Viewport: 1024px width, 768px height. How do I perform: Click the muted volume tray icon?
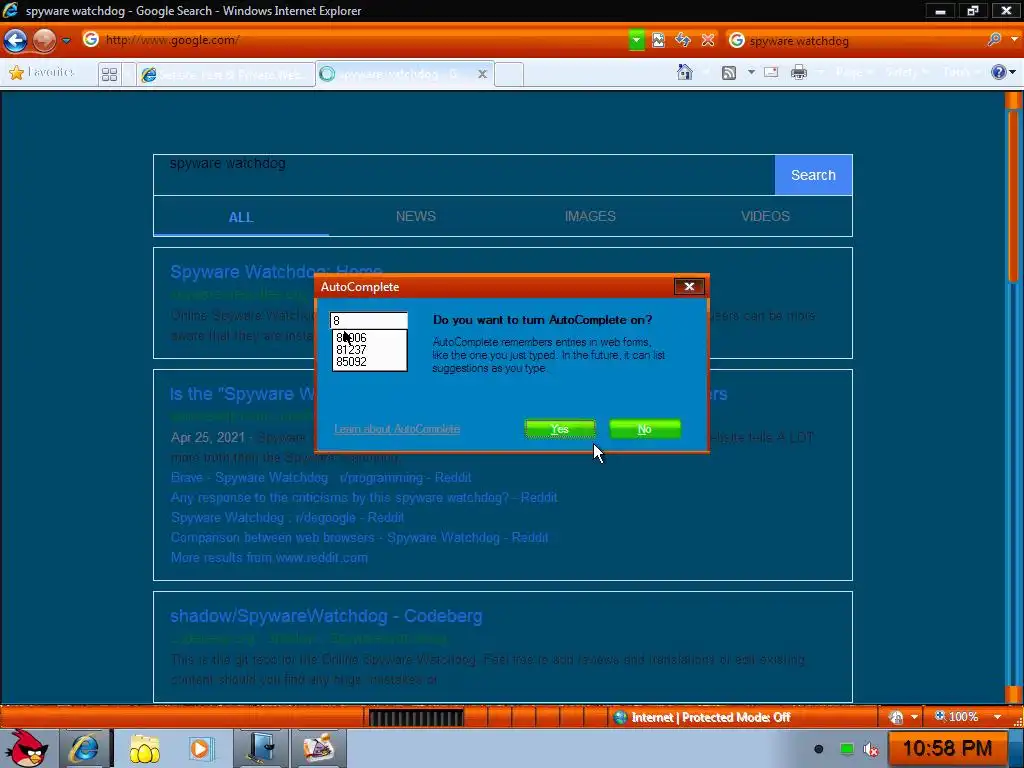tap(871, 749)
